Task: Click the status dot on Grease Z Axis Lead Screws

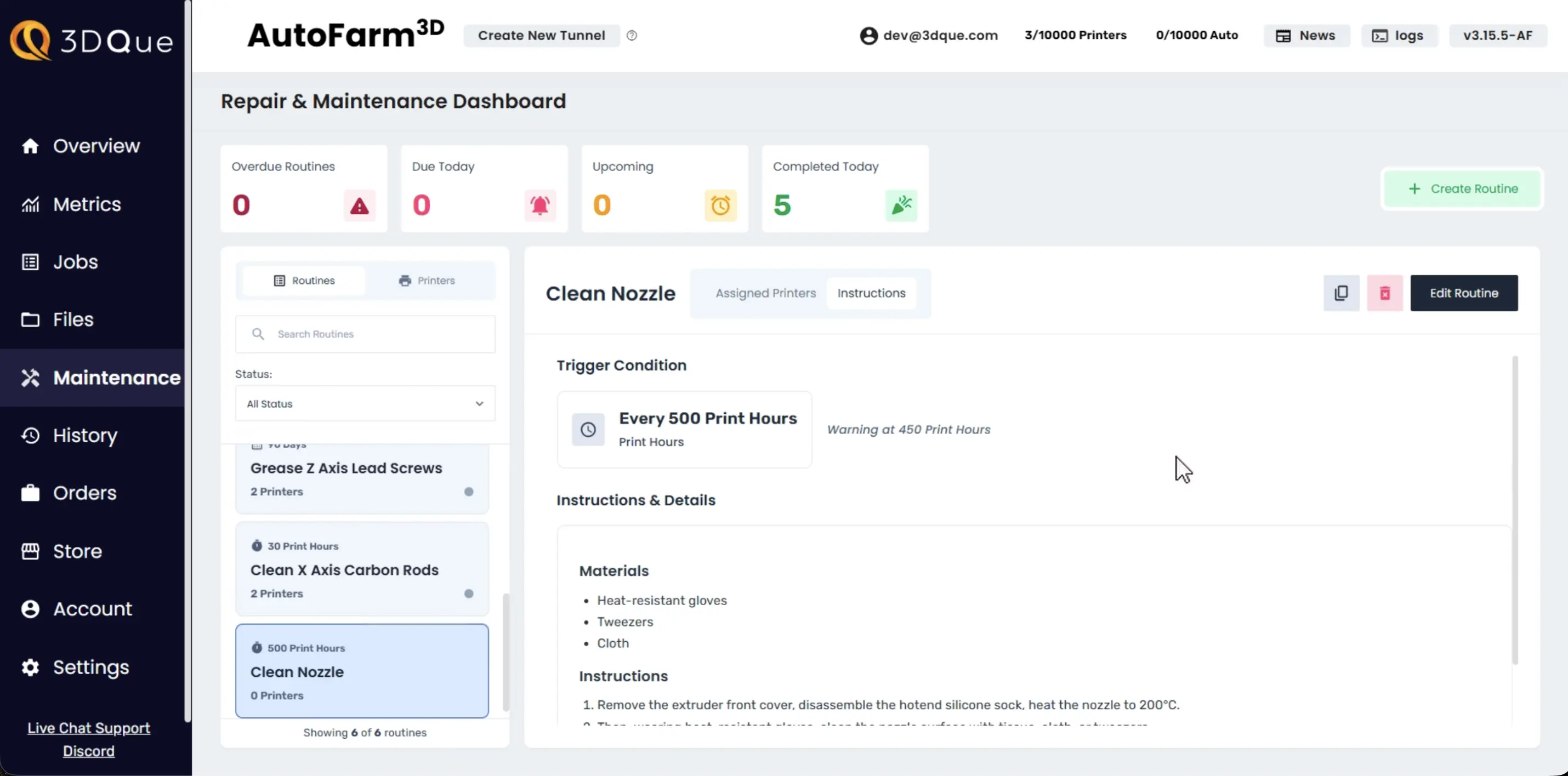Action: point(469,492)
